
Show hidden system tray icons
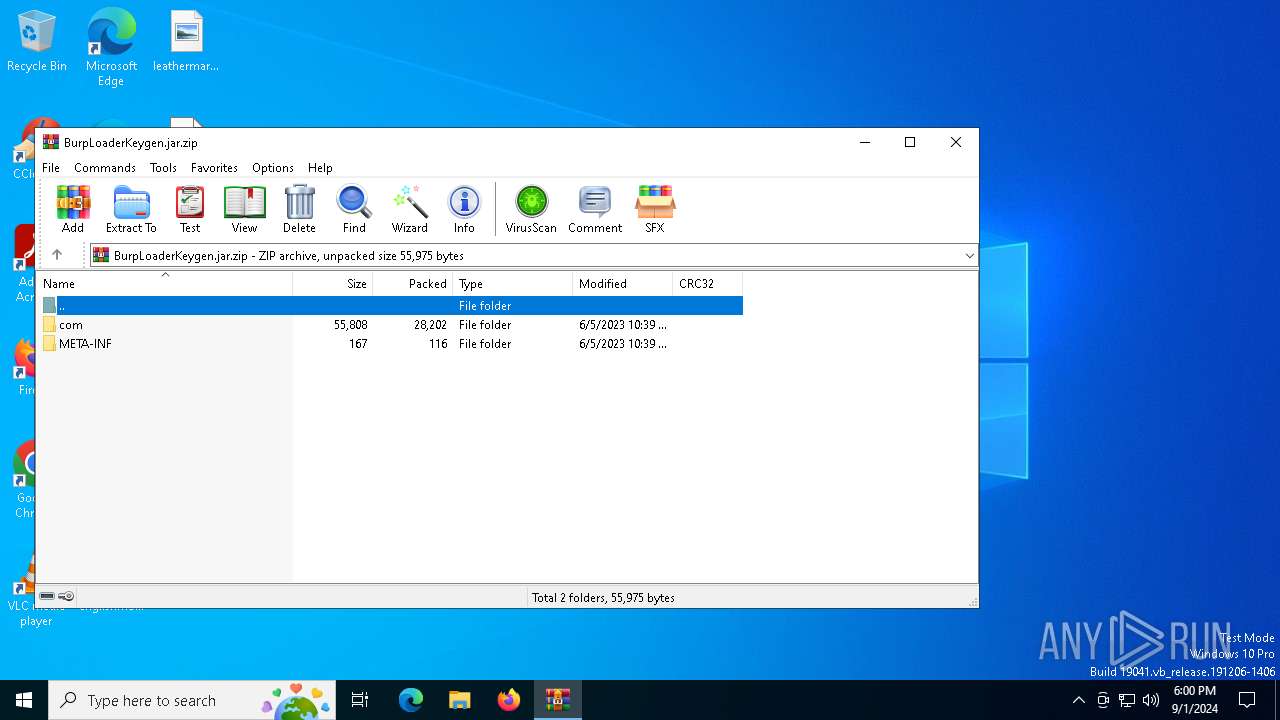(x=1078, y=700)
